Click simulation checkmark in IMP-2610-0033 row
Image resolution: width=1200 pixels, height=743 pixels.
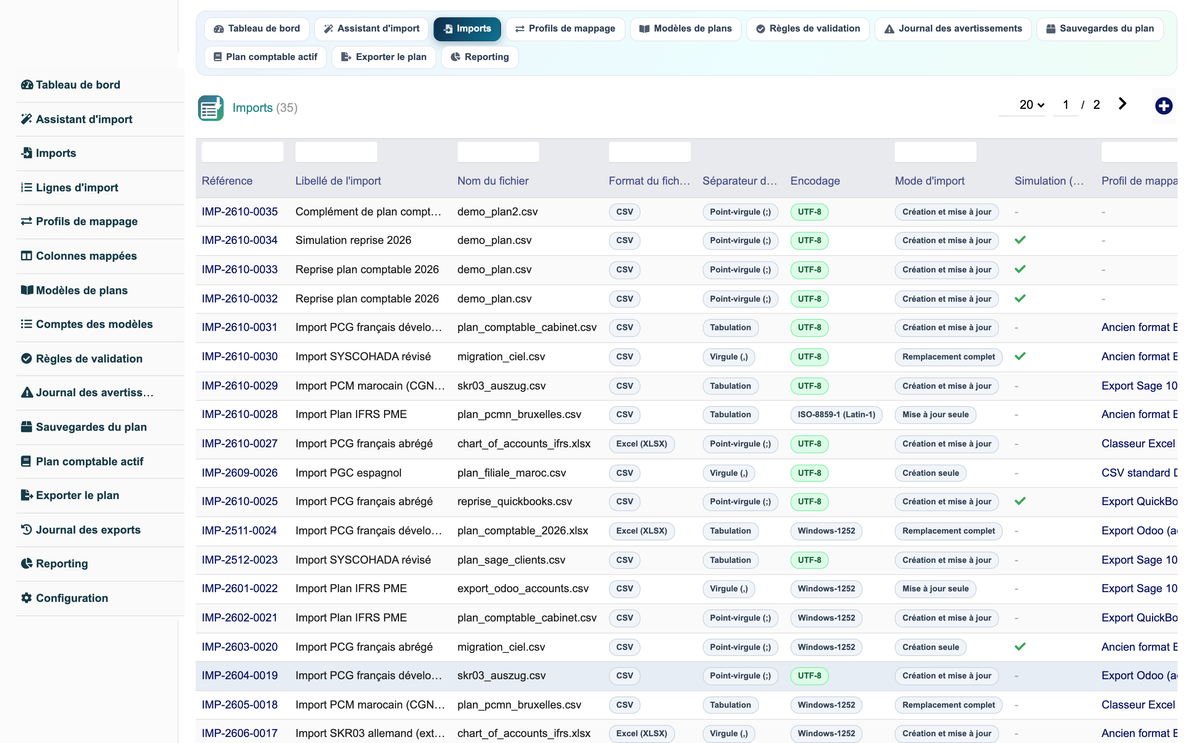point(1020,270)
